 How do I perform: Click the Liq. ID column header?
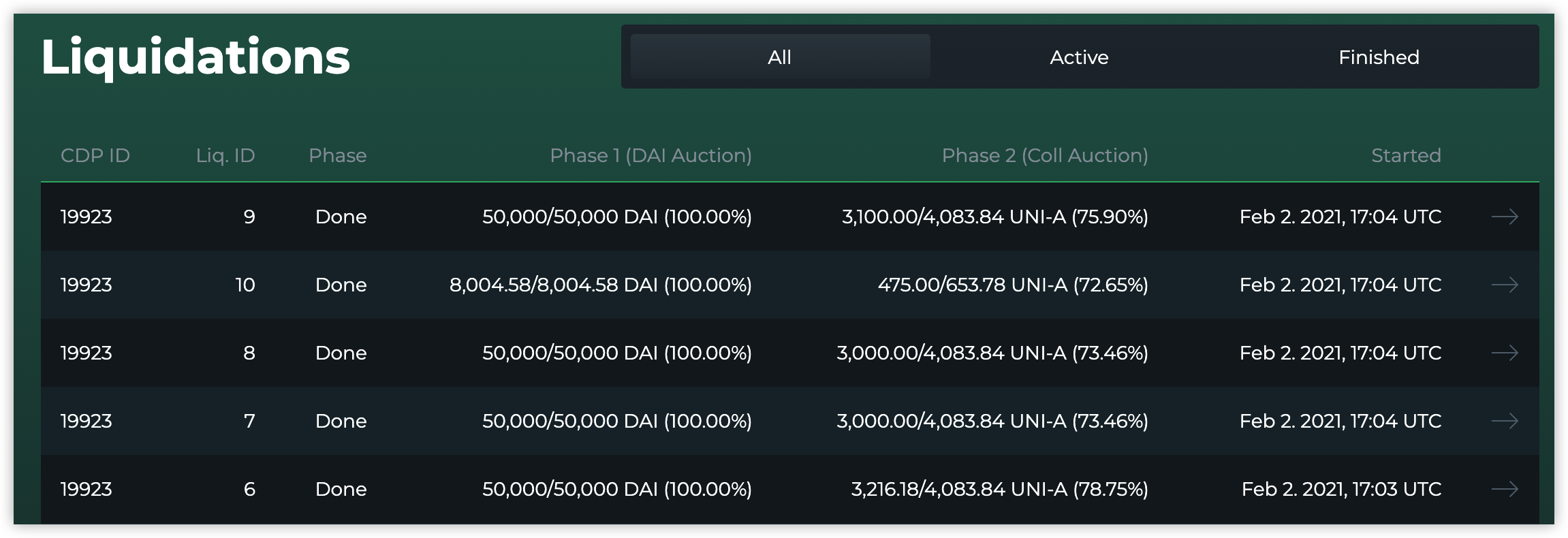[x=225, y=155]
